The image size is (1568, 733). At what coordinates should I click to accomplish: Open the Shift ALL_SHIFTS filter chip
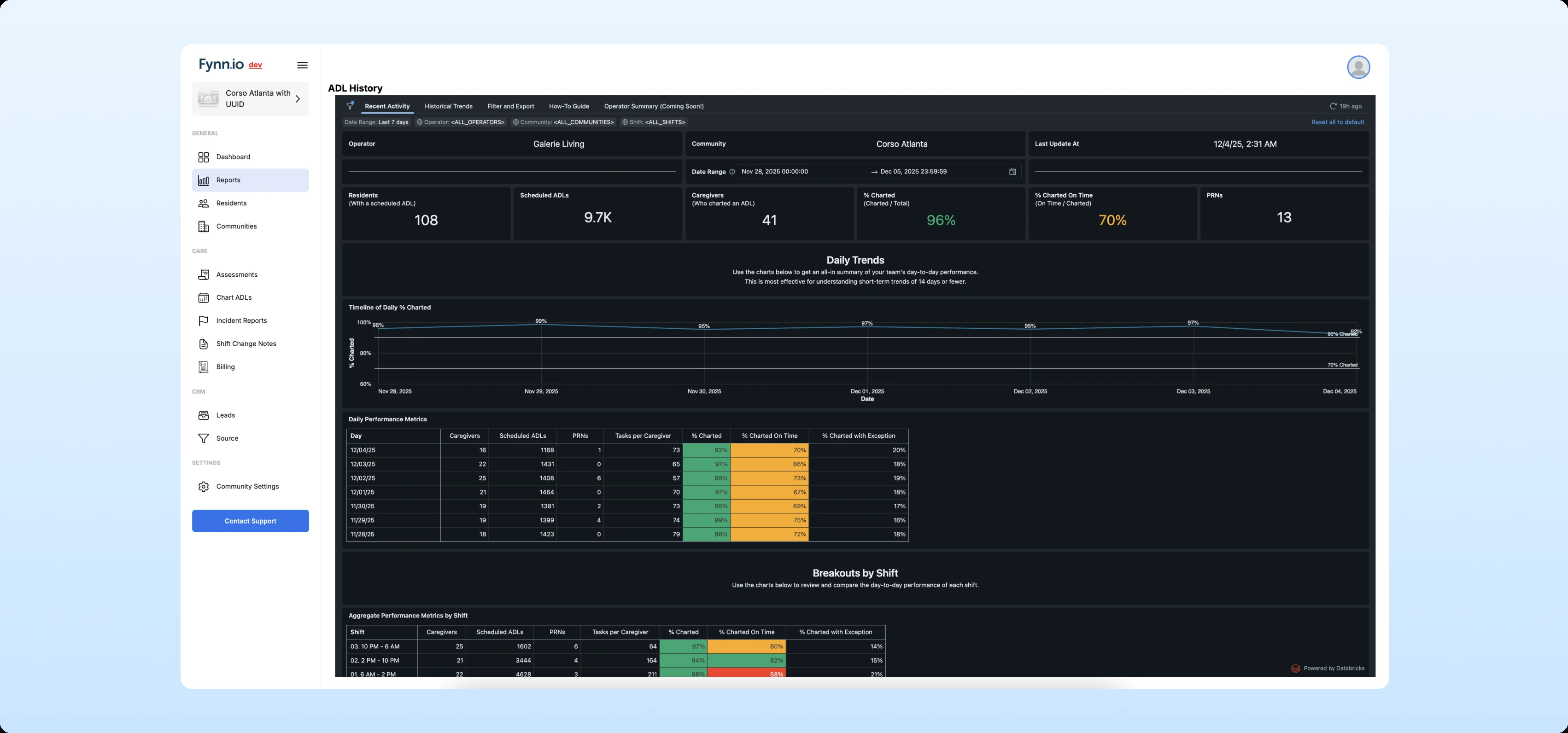point(653,122)
